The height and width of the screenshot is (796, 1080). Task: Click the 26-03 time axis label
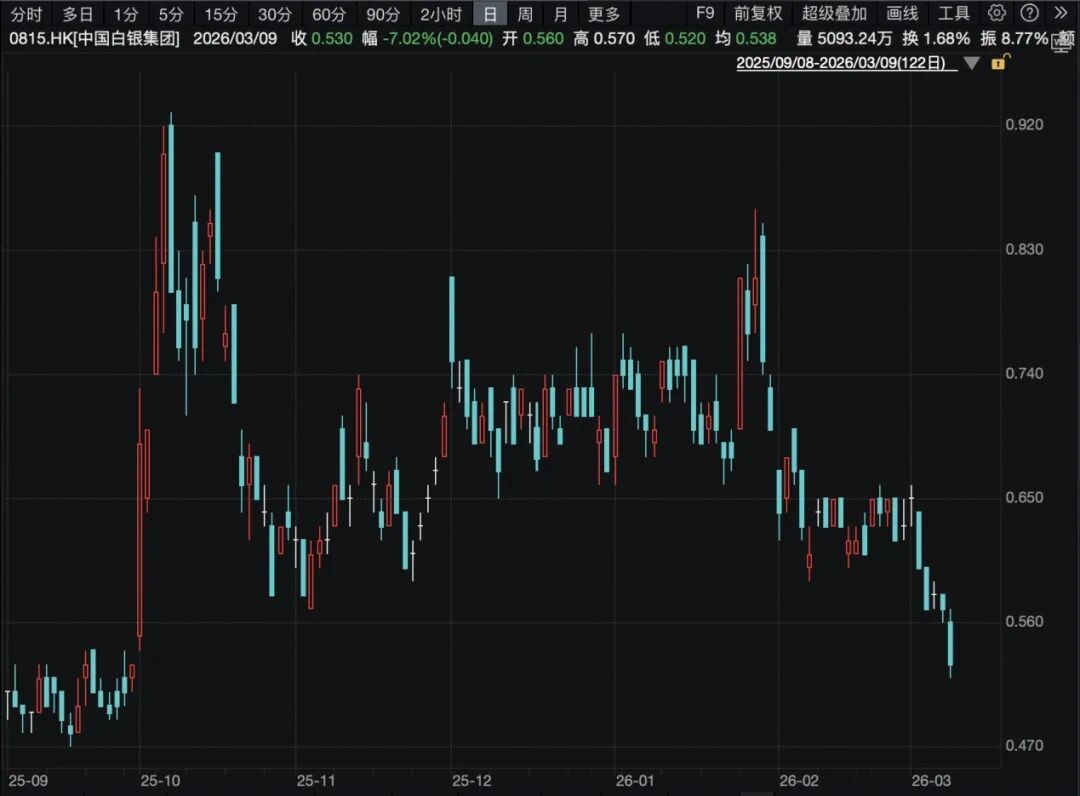931,781
